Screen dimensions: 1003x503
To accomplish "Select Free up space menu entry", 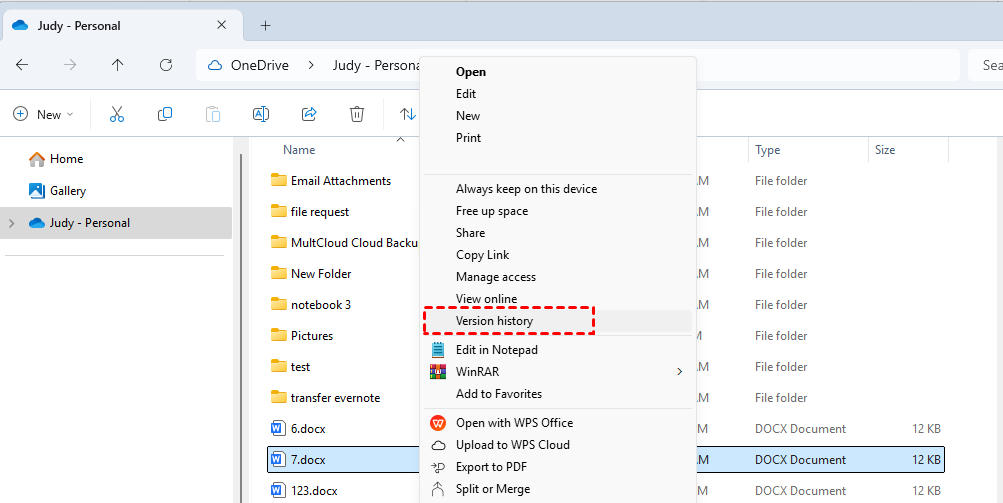I will tap(492, 211).
